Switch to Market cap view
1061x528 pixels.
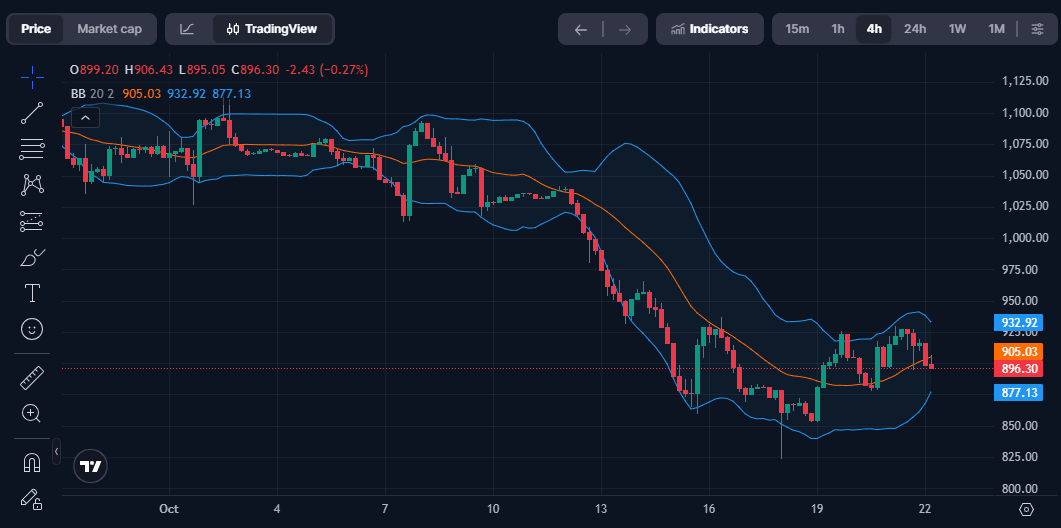110,29
